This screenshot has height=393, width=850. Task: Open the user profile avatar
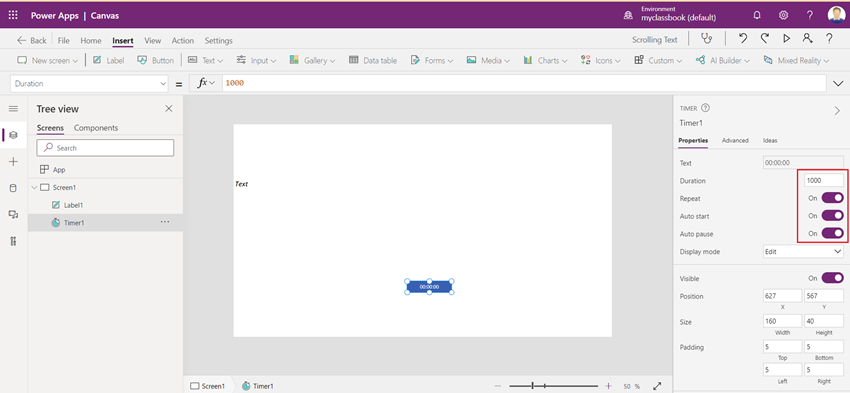click(836, 15)
